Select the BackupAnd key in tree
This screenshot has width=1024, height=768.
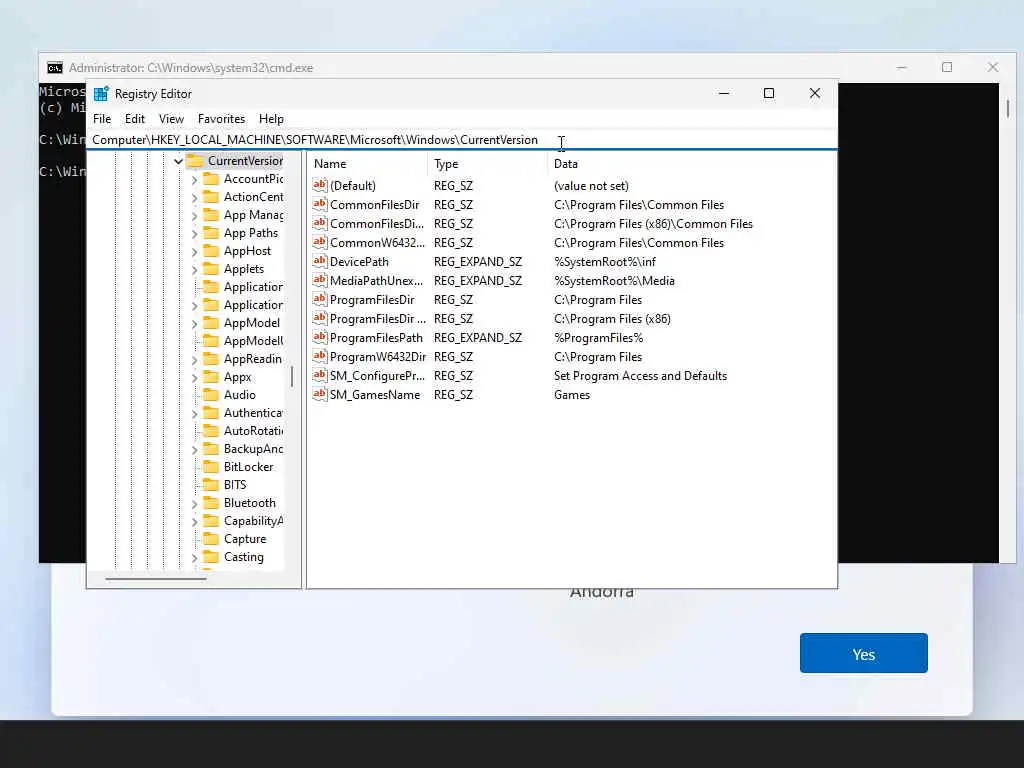253,449
